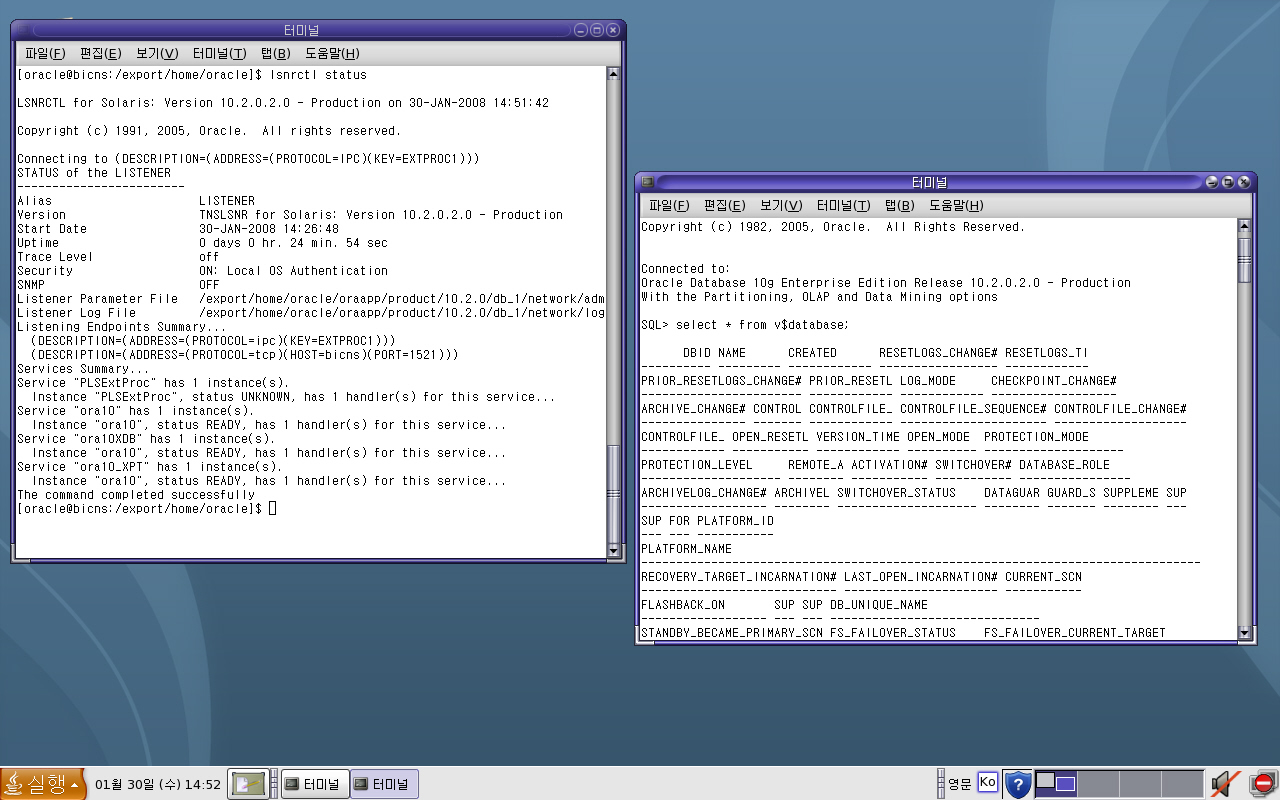Switch to the fourth workspace in the pager

[x=1182, y=784]
